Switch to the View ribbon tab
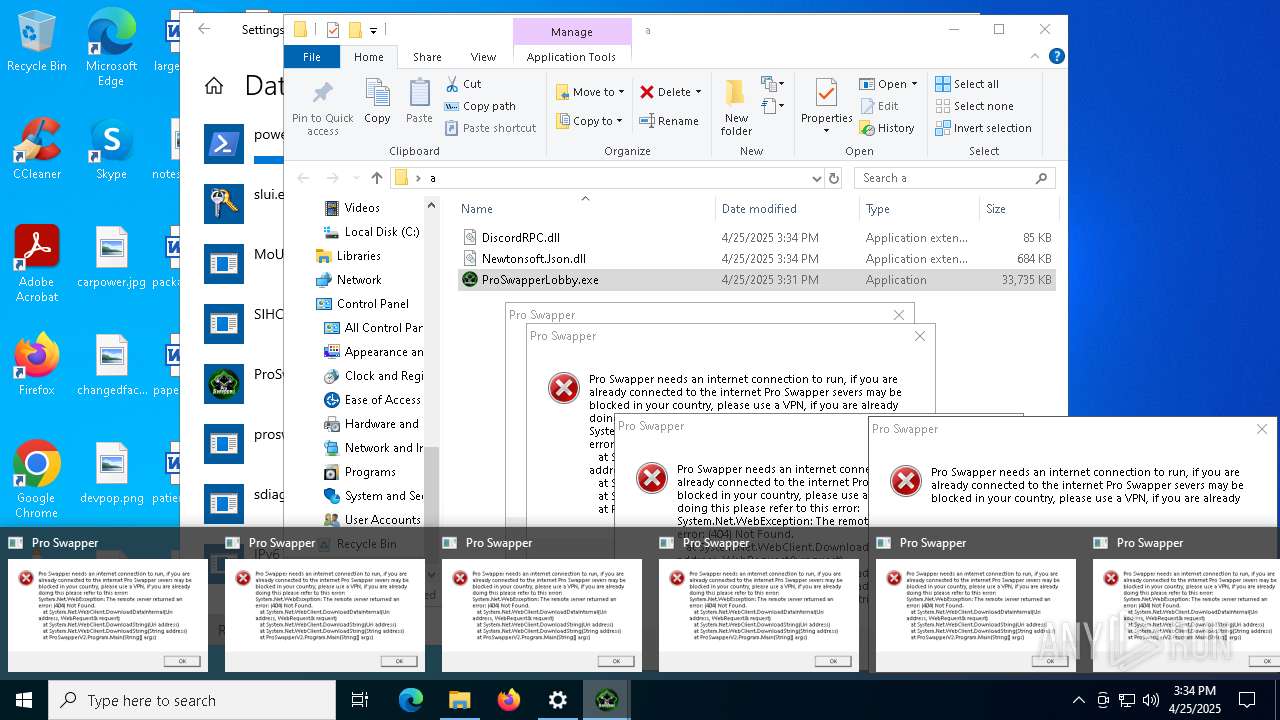Image resolution: width=1280 pixels, height=720 pixels. 483,57
